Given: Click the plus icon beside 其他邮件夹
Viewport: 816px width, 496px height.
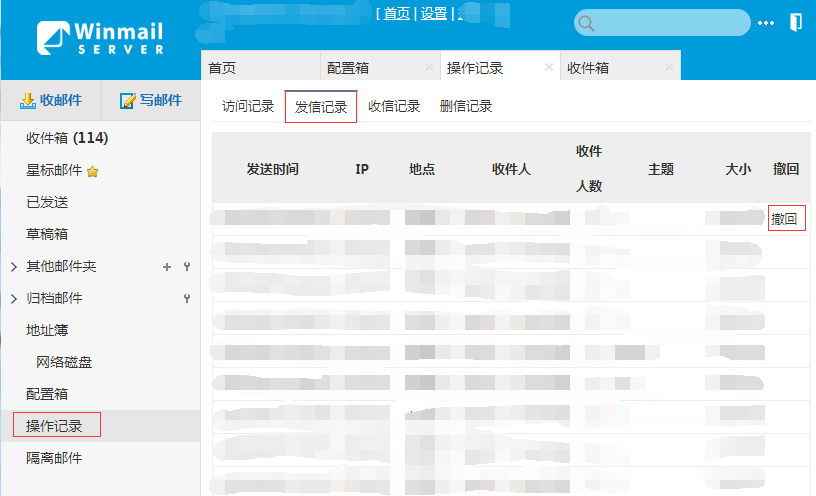Looking at the screenshot, I should click(167, 267).
